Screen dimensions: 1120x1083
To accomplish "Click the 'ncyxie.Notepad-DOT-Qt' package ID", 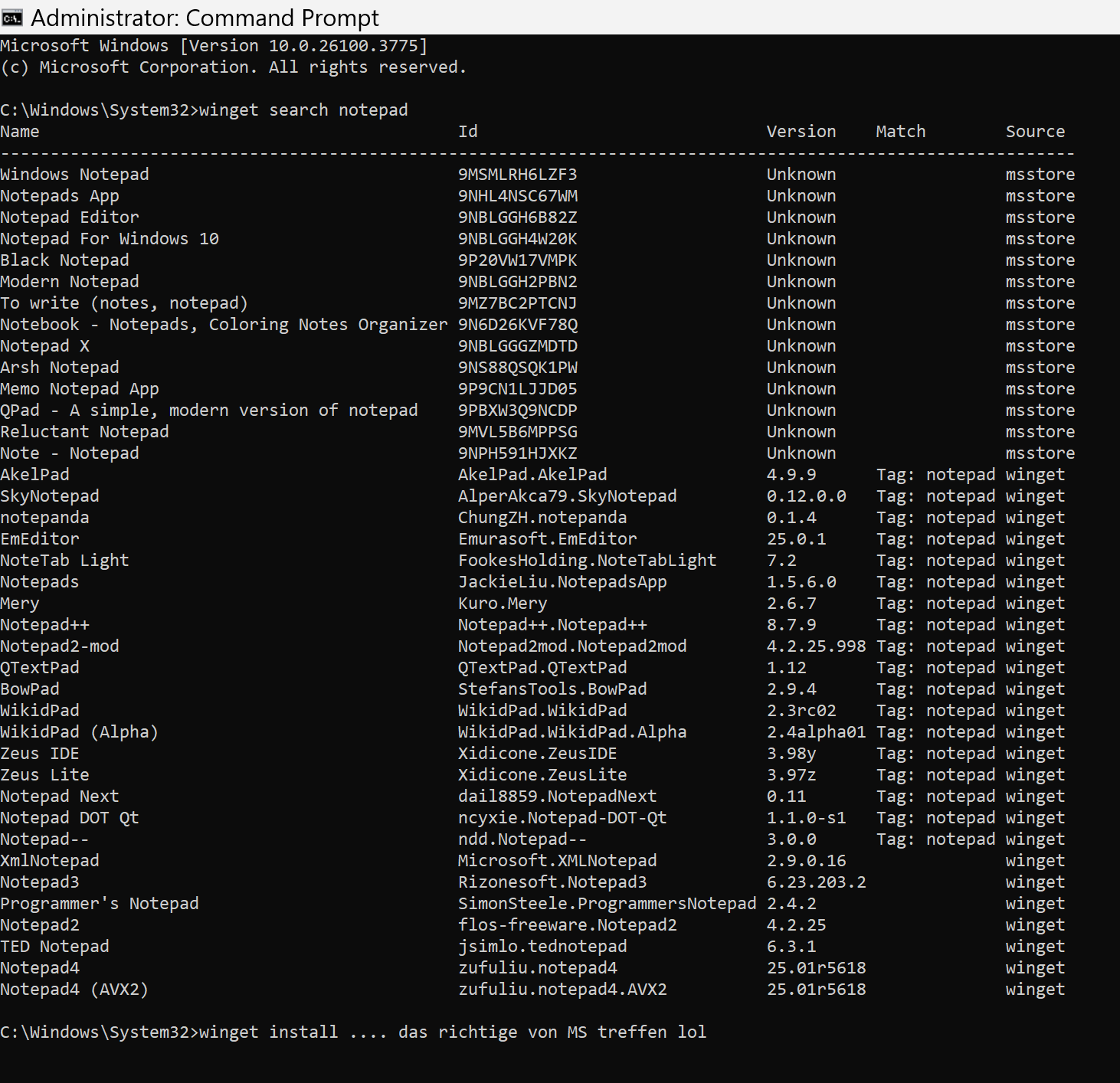I will click(562, 818).
